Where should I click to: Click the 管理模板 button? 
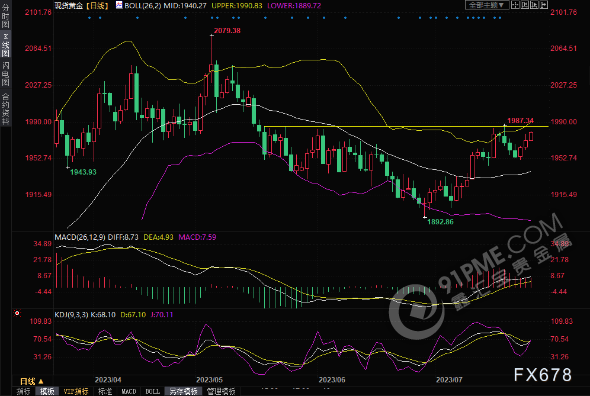pyautogui.click(x=221, y=391)
